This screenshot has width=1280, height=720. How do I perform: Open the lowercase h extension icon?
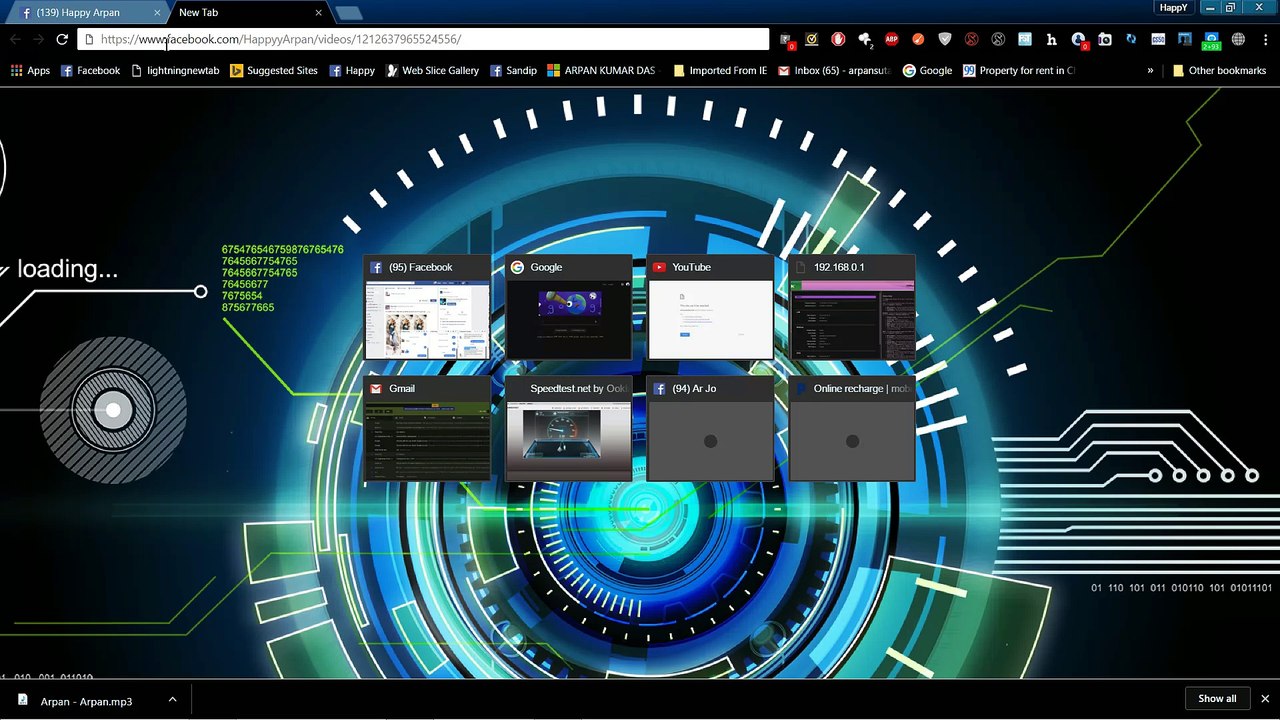[1052, 39]
